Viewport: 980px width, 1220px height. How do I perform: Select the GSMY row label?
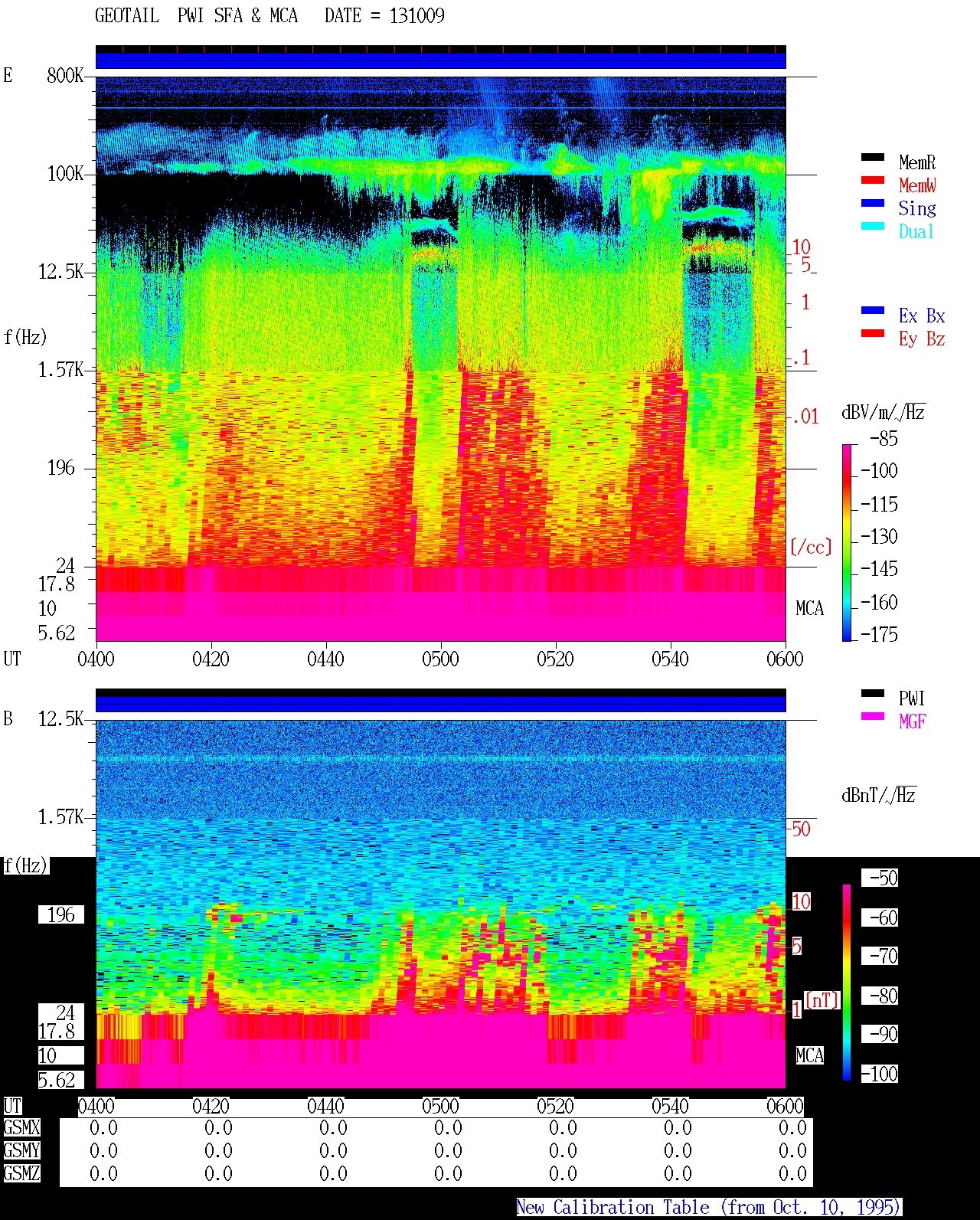(21, 1151)
